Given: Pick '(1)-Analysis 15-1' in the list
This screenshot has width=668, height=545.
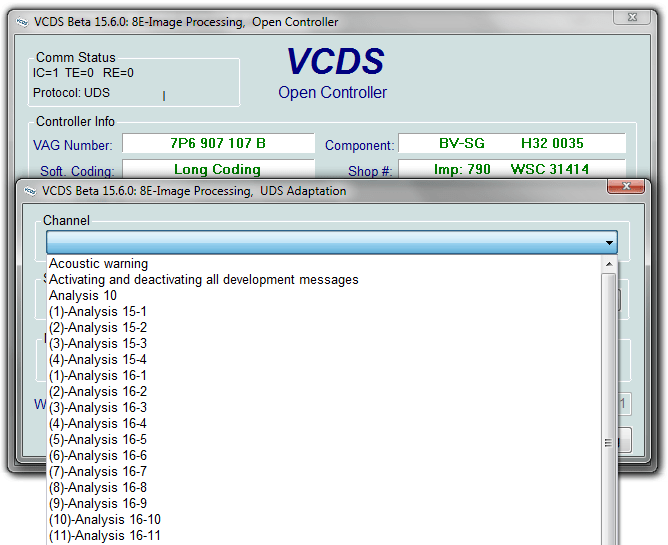Looking at the screenshot, I should coord(324,311).
